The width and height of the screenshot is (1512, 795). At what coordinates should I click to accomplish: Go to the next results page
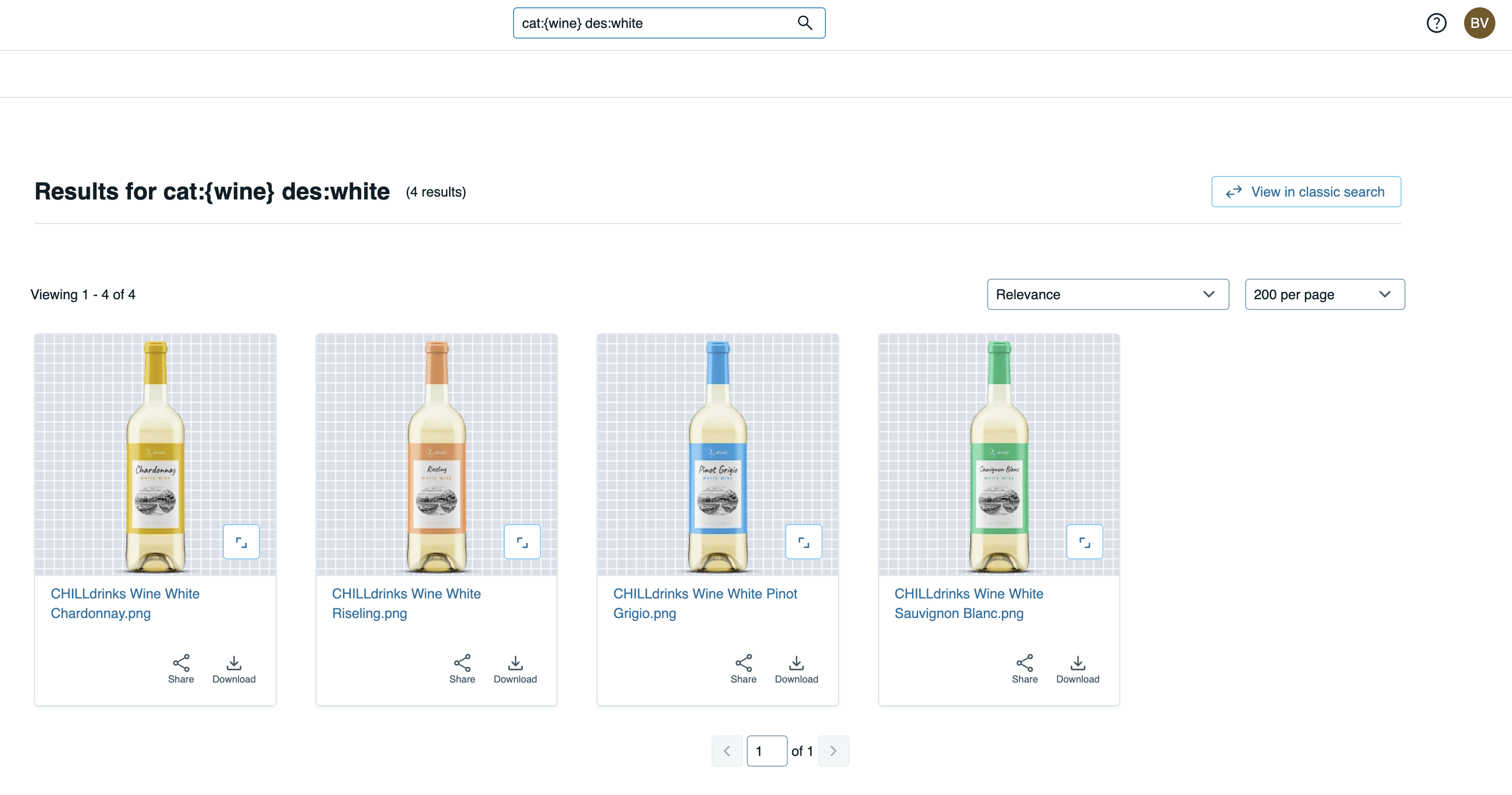pyautogui.click(x=833, y=751)
